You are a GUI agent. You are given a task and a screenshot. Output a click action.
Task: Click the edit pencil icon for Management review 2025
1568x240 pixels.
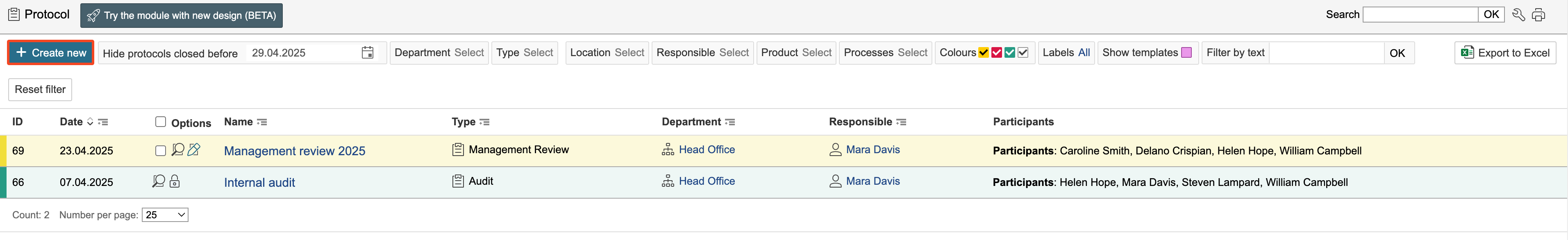coord(194,150)
